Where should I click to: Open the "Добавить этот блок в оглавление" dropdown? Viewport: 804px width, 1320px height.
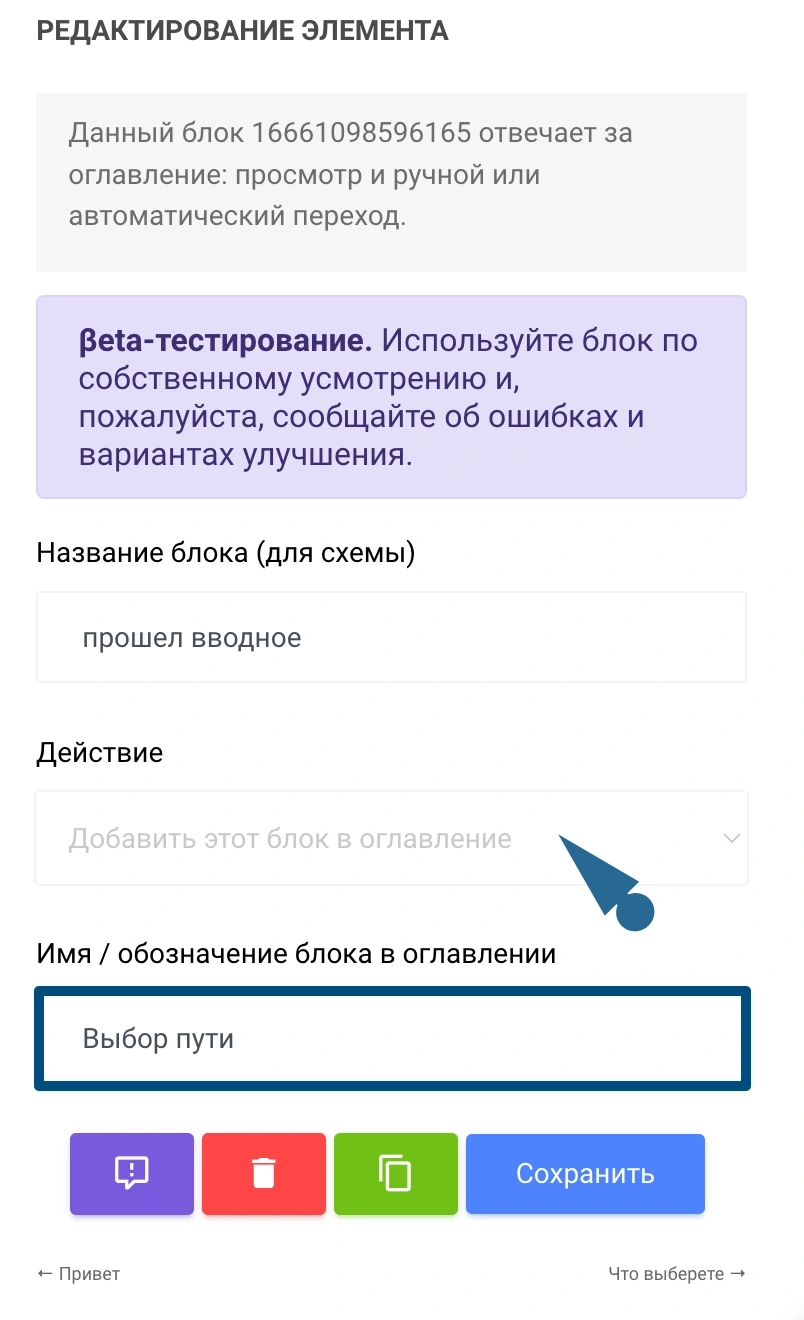point(391,838)
